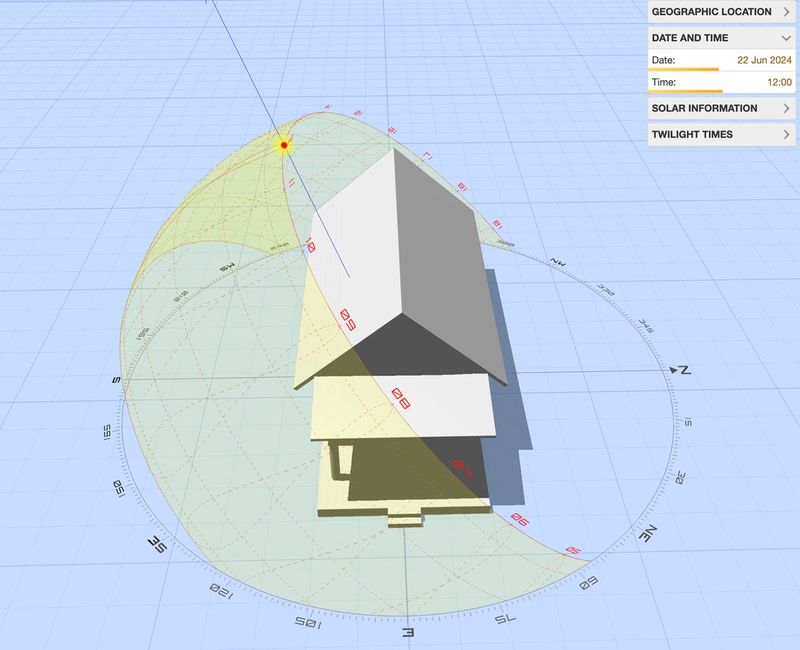This screenshot has width=800, height=650.
Task: Collapse the Date and Time panel
Action: coord(721,38)
